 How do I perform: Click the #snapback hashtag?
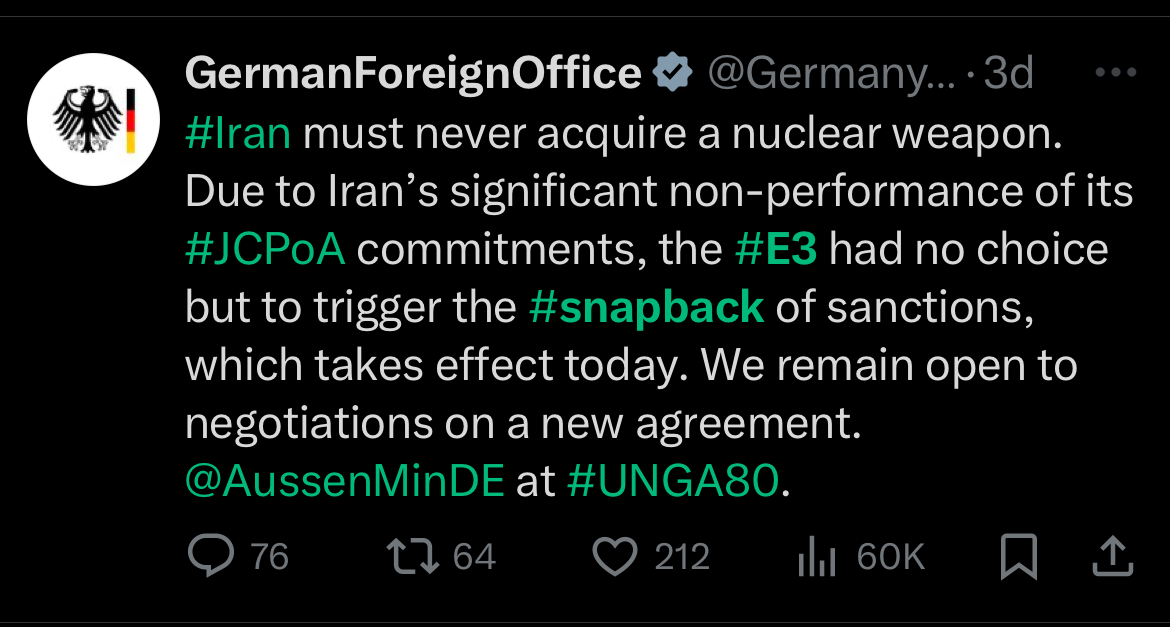tap(646, 307)
